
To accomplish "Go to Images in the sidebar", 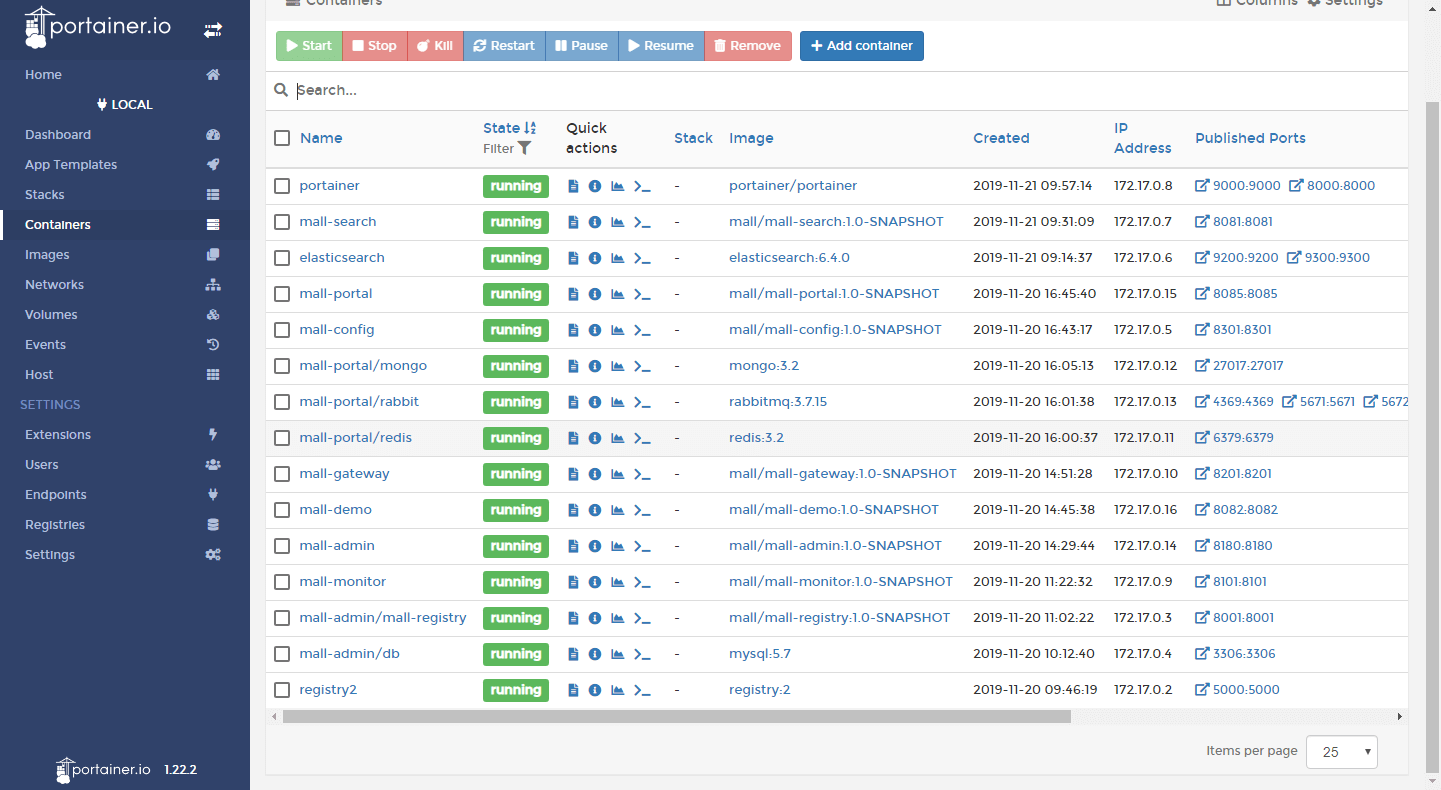I will pos(47,255).
